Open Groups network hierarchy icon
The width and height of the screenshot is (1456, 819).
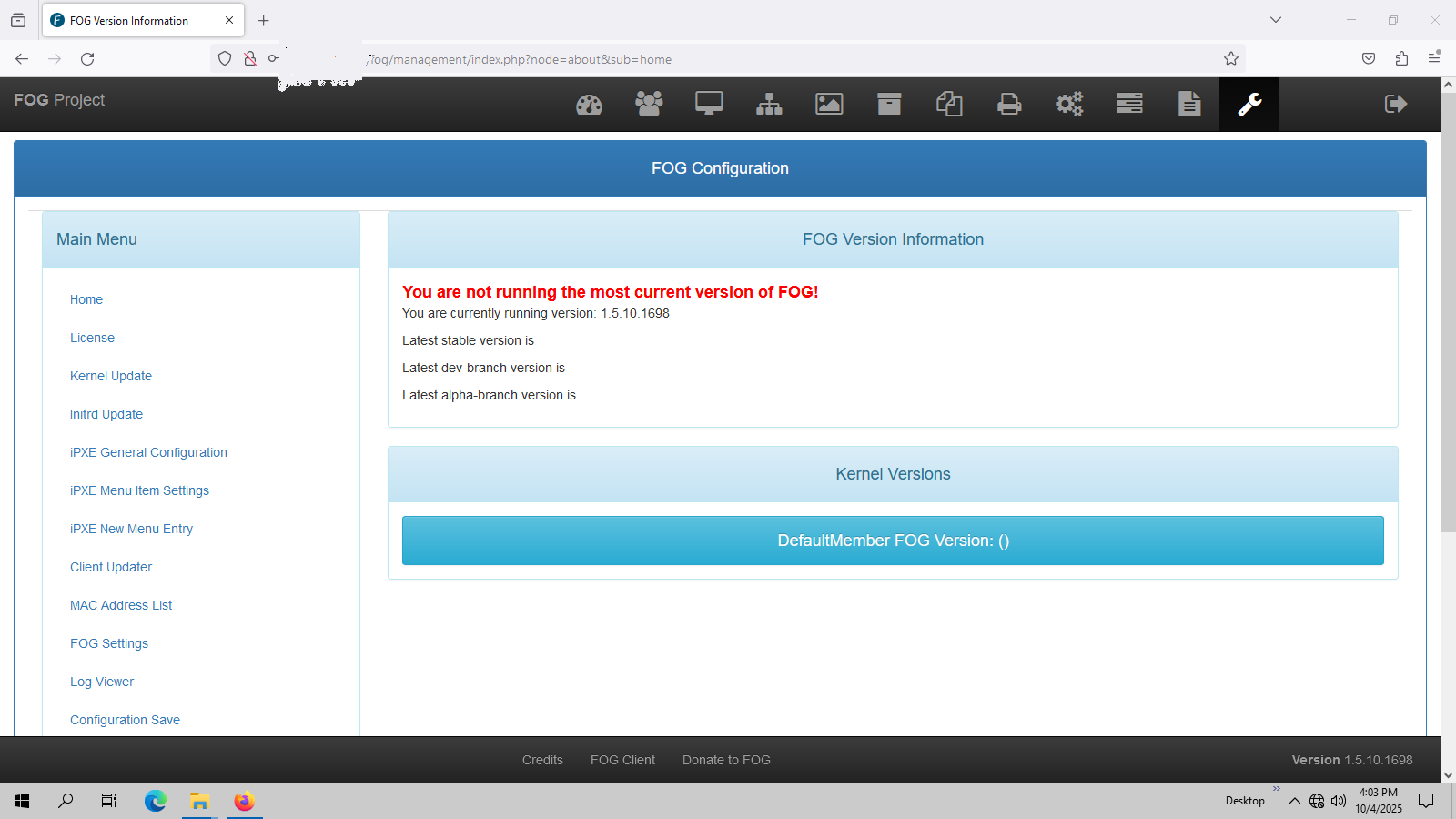pos(769,105)
